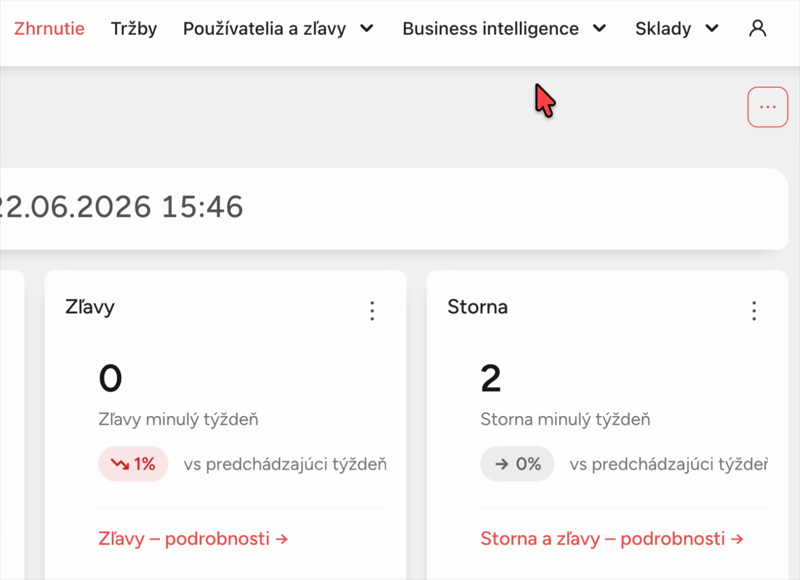Click the red three-dots more options button
This screenshot has height=580, width=800.
(x=767, y=107)
